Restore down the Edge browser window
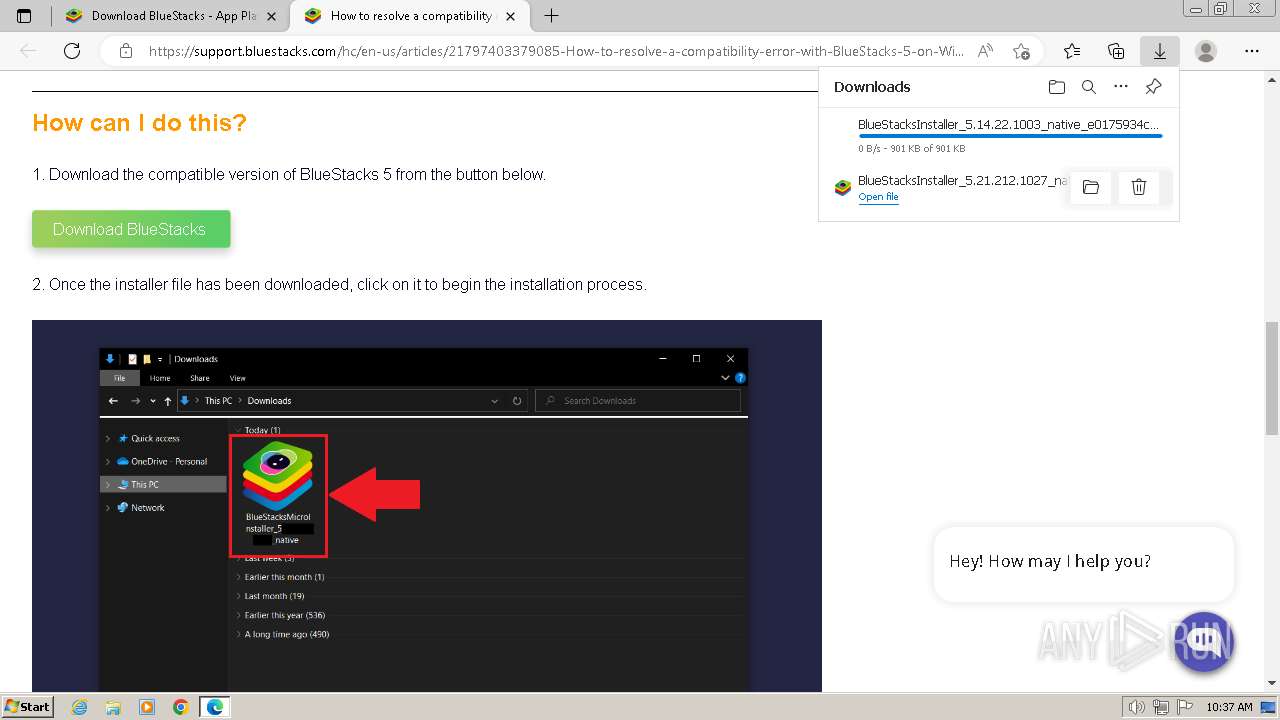The width and height of the screenshot is (1280, 720). coord(1220,8)
